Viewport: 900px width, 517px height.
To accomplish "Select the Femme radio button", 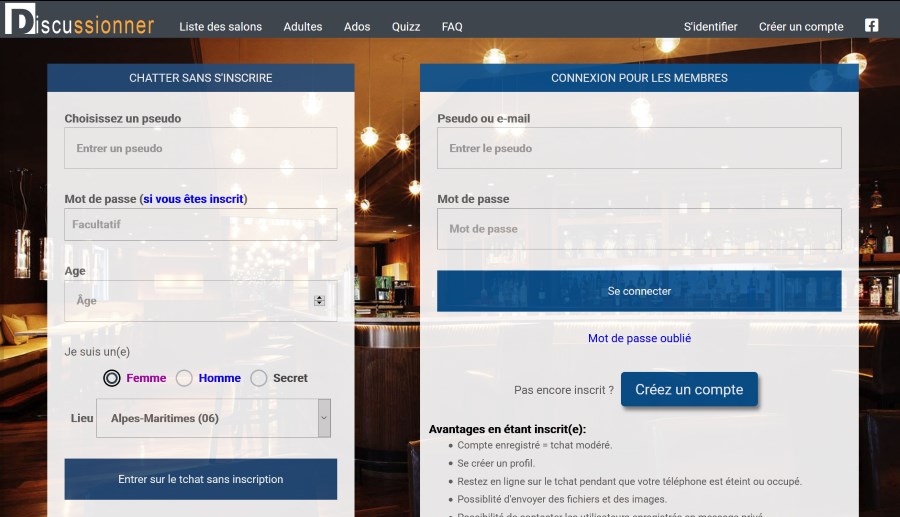I will (112, 378).
